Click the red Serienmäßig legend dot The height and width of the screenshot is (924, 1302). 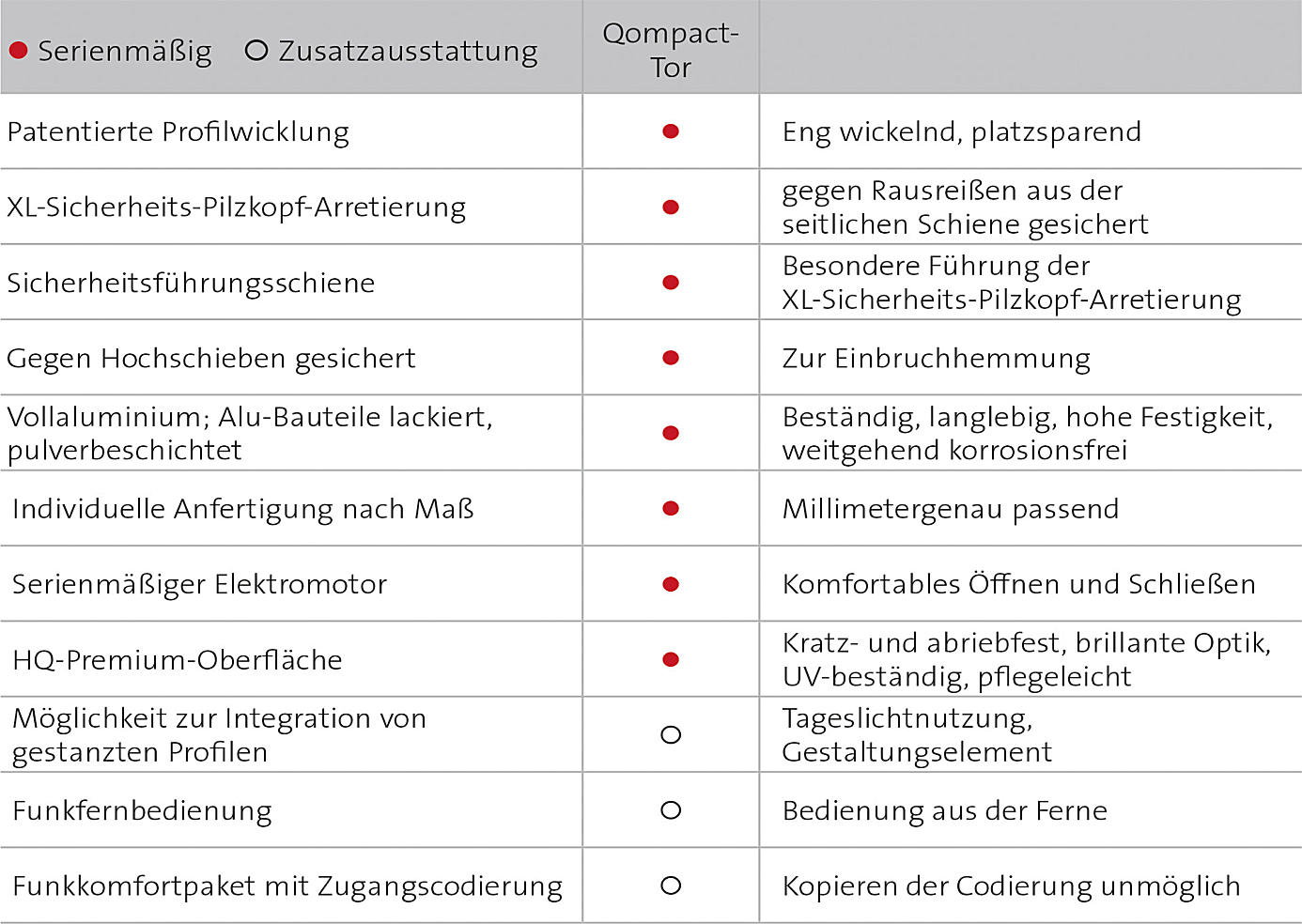coord(19,51)
